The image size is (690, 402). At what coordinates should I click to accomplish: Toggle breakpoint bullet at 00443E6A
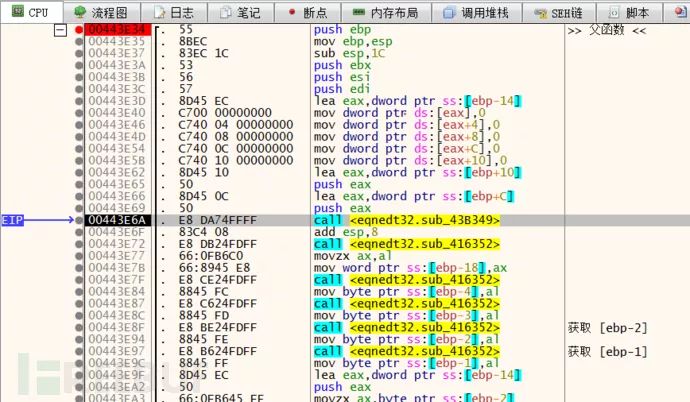pyautogui.click(x=79, y=220)
